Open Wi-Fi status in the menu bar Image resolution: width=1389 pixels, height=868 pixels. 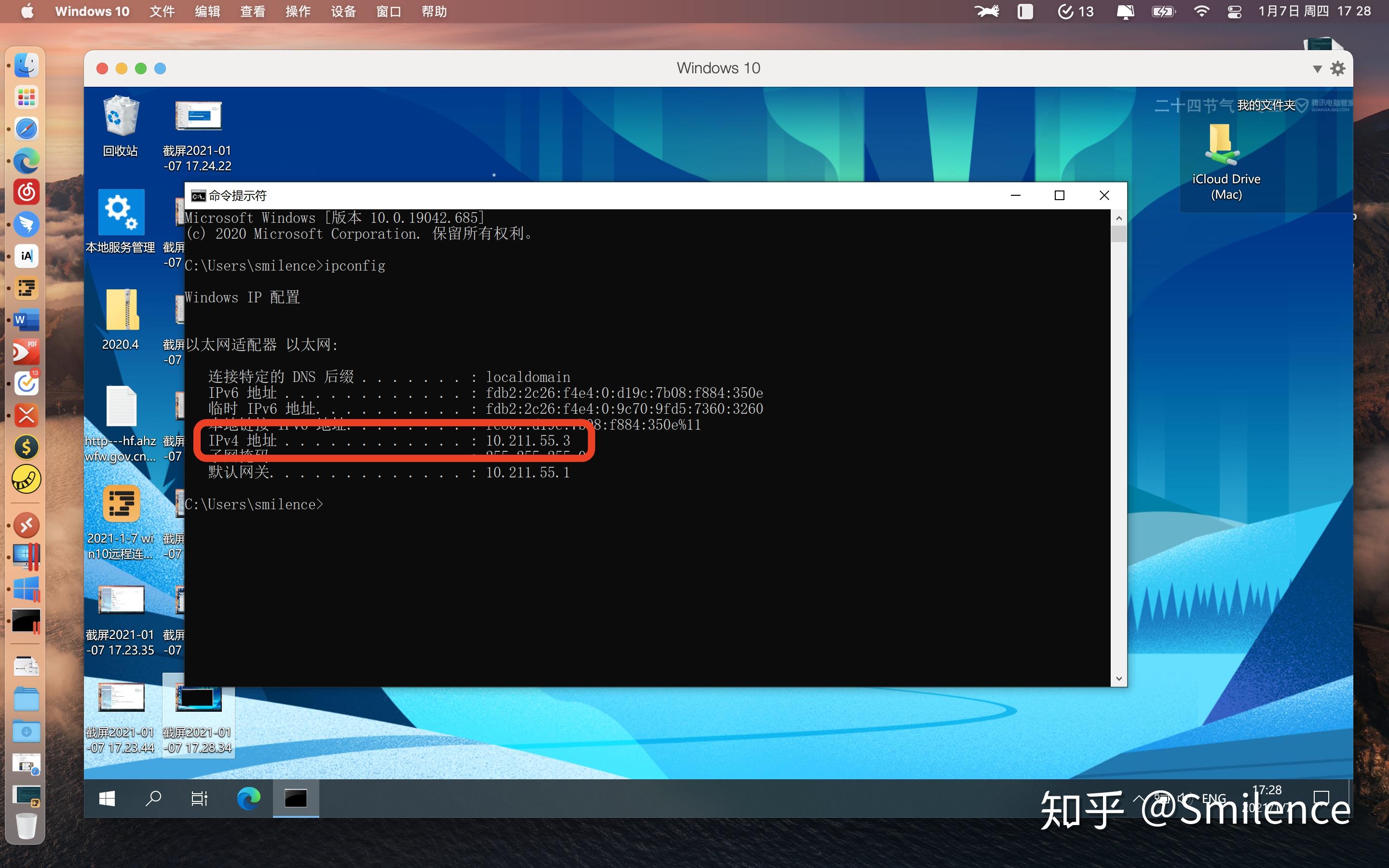[x=1201, y=12]
